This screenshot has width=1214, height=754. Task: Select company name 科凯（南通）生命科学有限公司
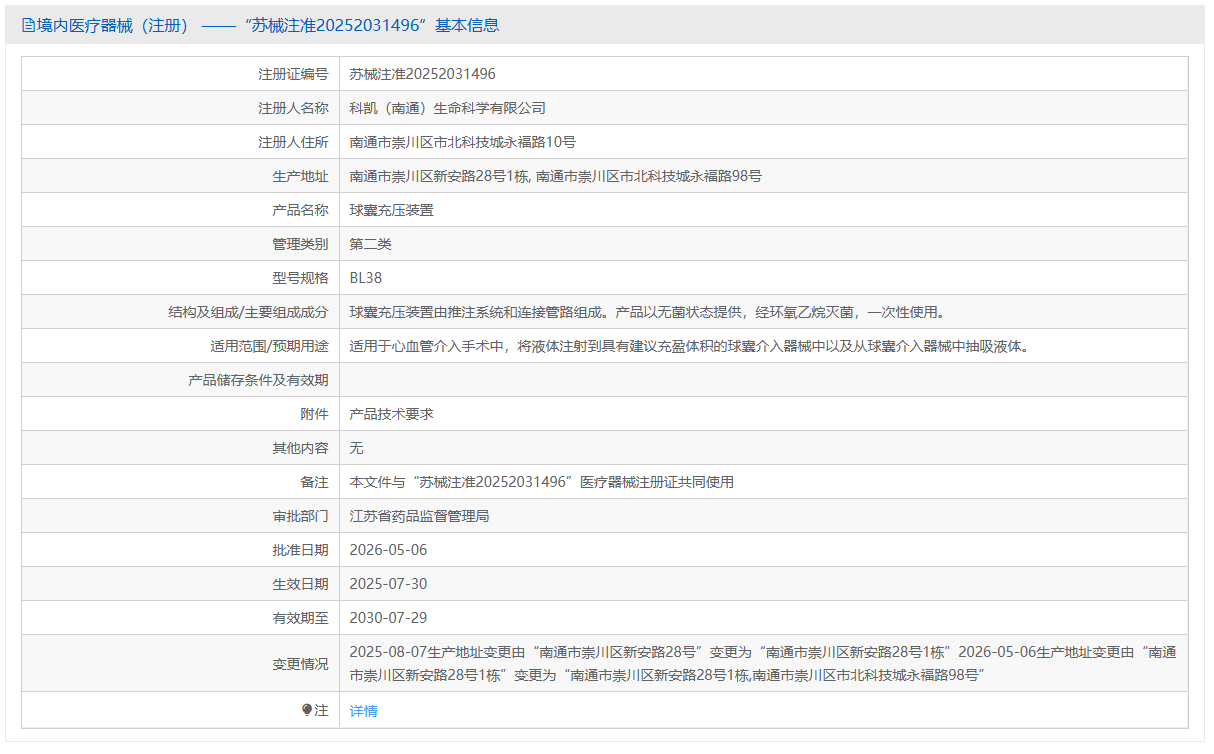(x=448, y=108)
